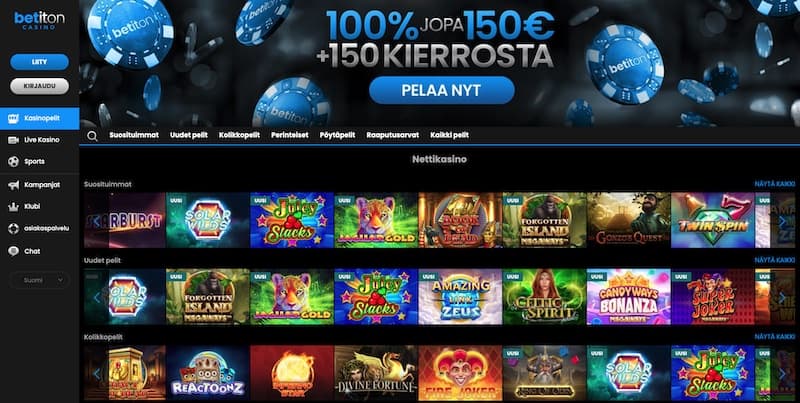Click the PELAA NYT banner button
The image size is (800, 403).
441,90
